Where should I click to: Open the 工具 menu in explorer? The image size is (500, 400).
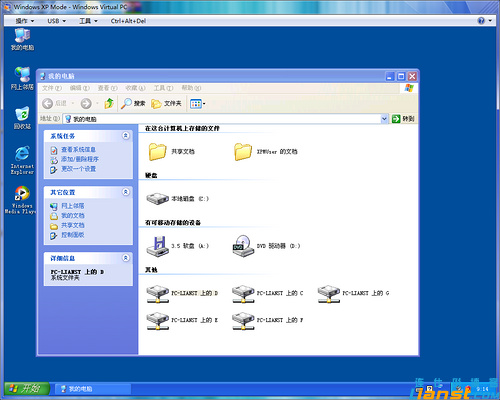click(163, 88)
